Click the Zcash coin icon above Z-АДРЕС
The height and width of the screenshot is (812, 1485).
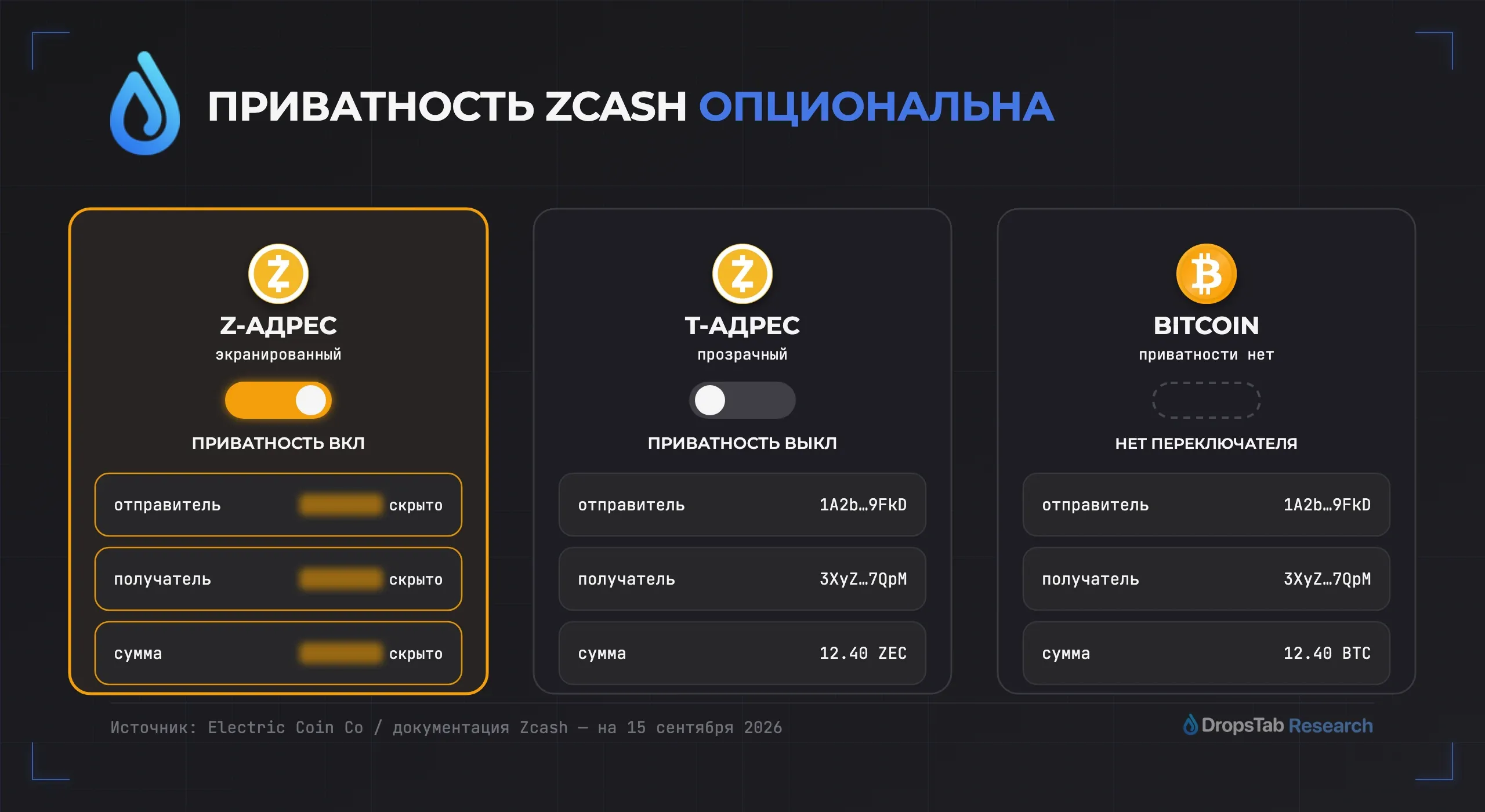point(278,274)
